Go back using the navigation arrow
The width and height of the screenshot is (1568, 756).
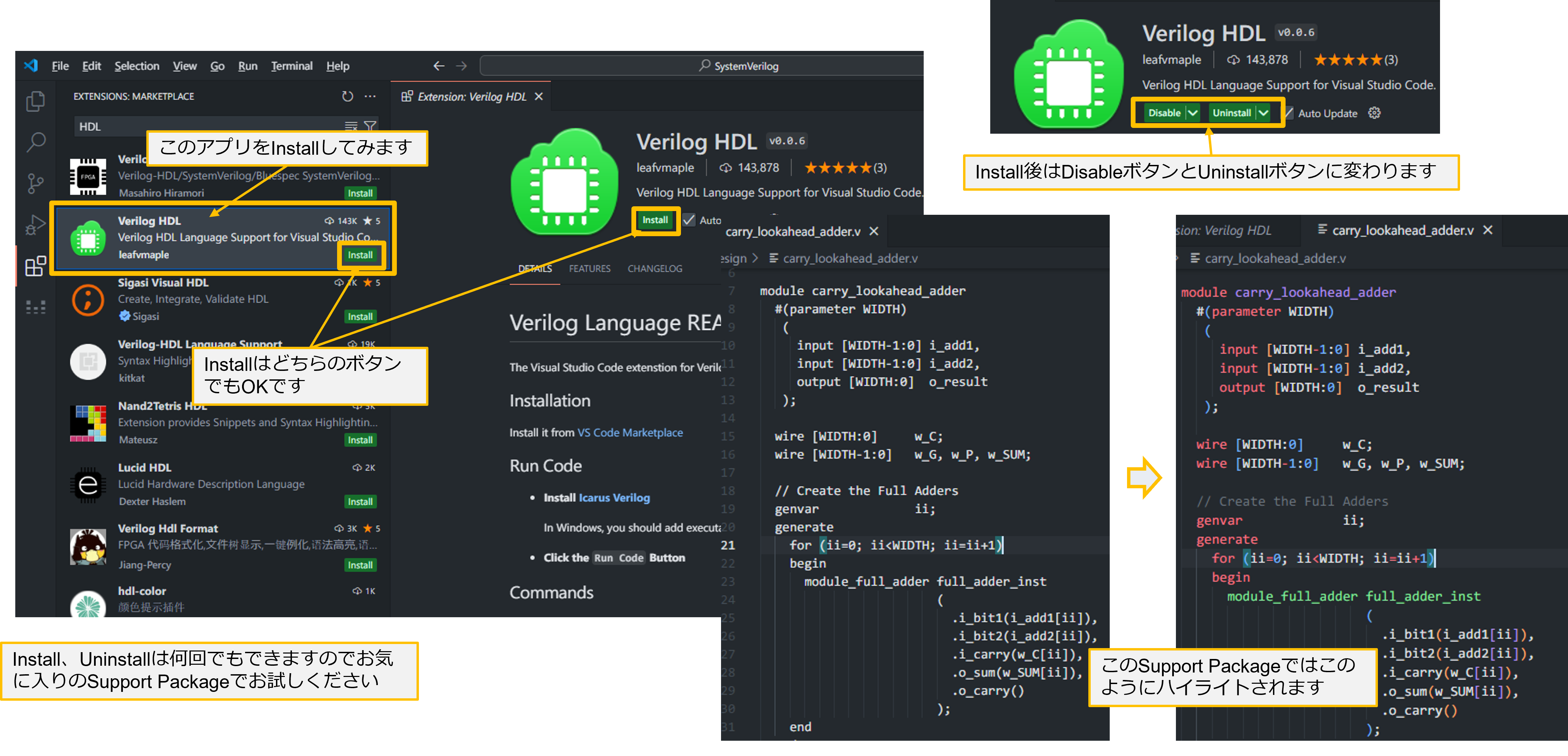pyautogui.click(x=438, y=66)
